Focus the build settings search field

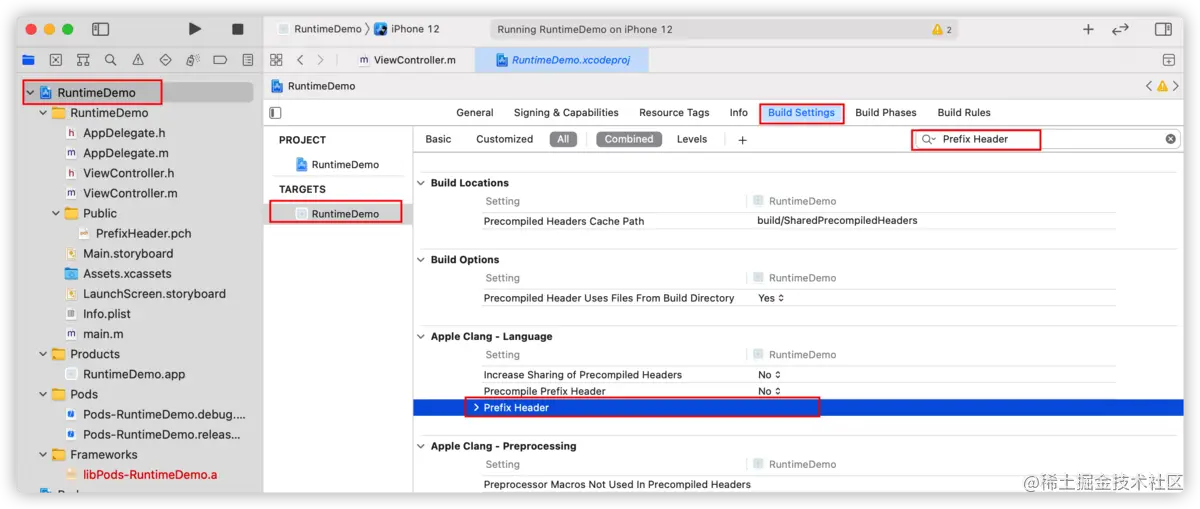coord(1046,139)
